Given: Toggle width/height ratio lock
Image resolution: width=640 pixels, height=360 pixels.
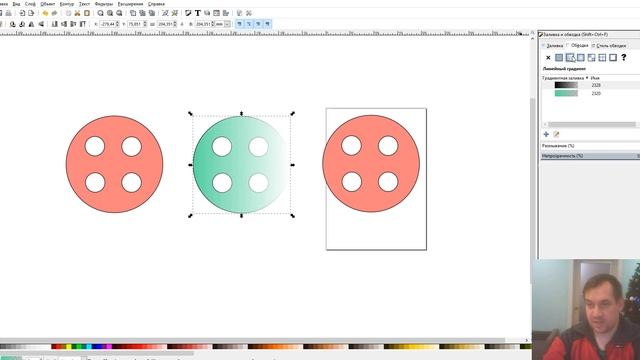Looking at the screenshot, I should [182, 24].
